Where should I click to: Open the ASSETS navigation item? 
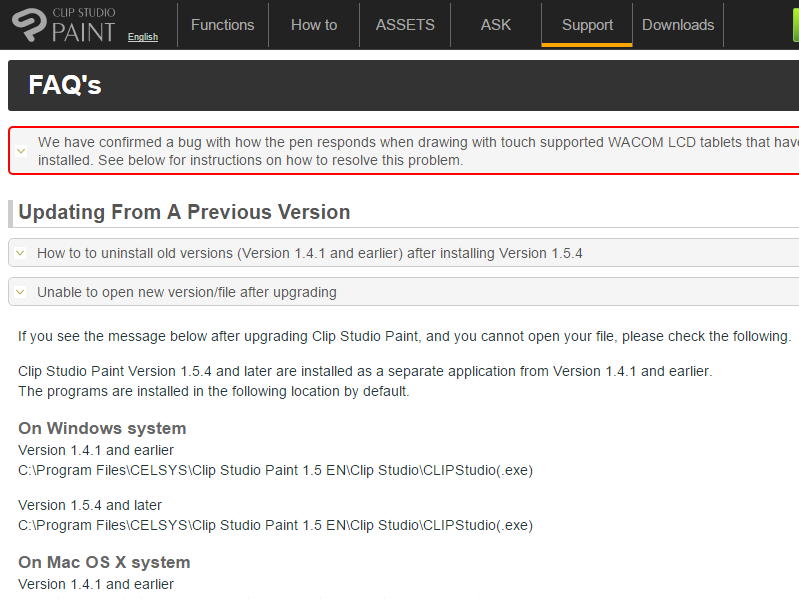[x=405, y=24]
